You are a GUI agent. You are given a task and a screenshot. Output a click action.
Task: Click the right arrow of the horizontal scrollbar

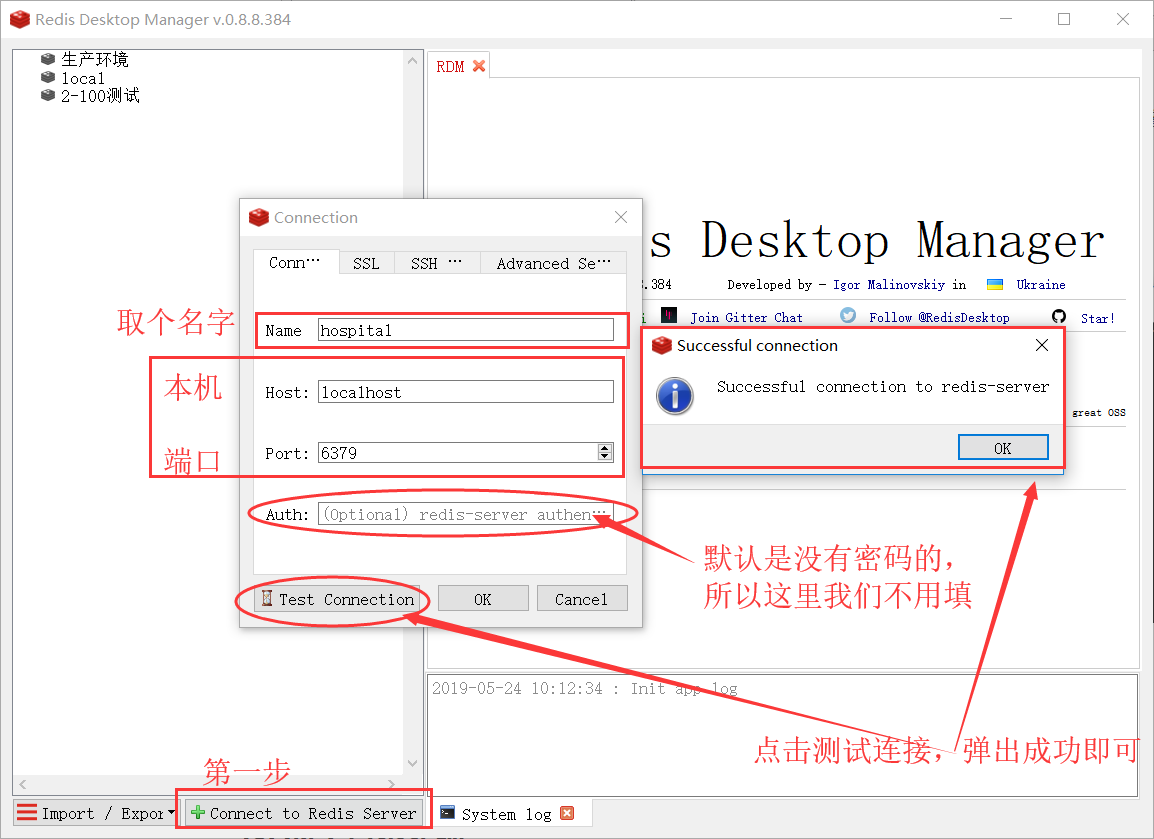click(x=391, y=784)
